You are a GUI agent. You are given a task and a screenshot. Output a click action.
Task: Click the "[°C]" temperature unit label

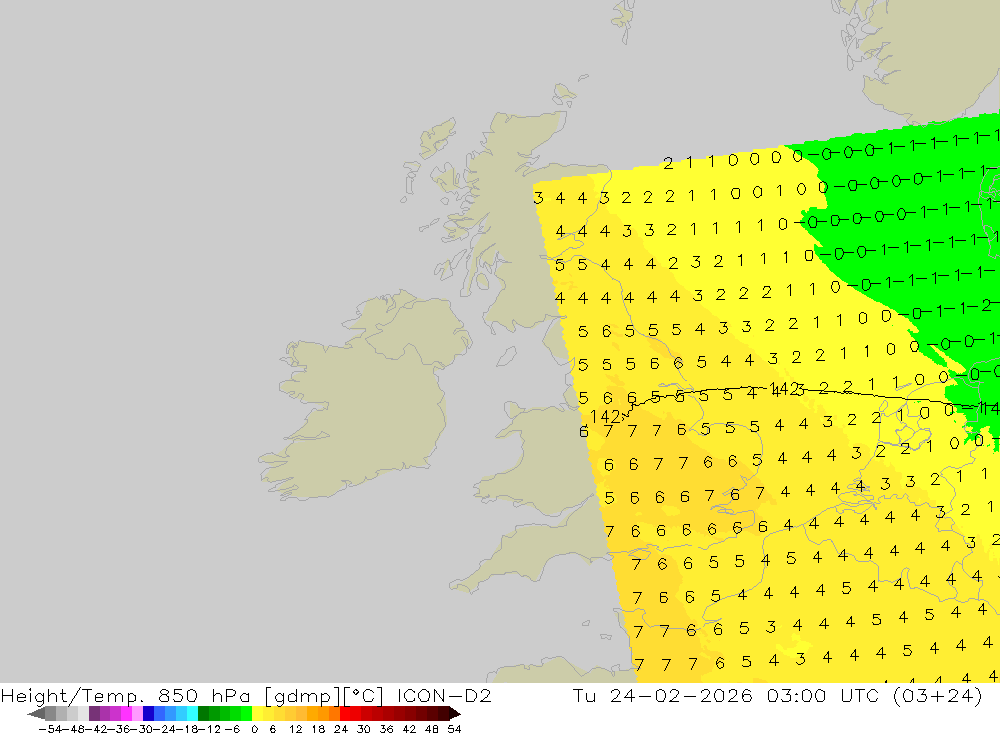363,696
